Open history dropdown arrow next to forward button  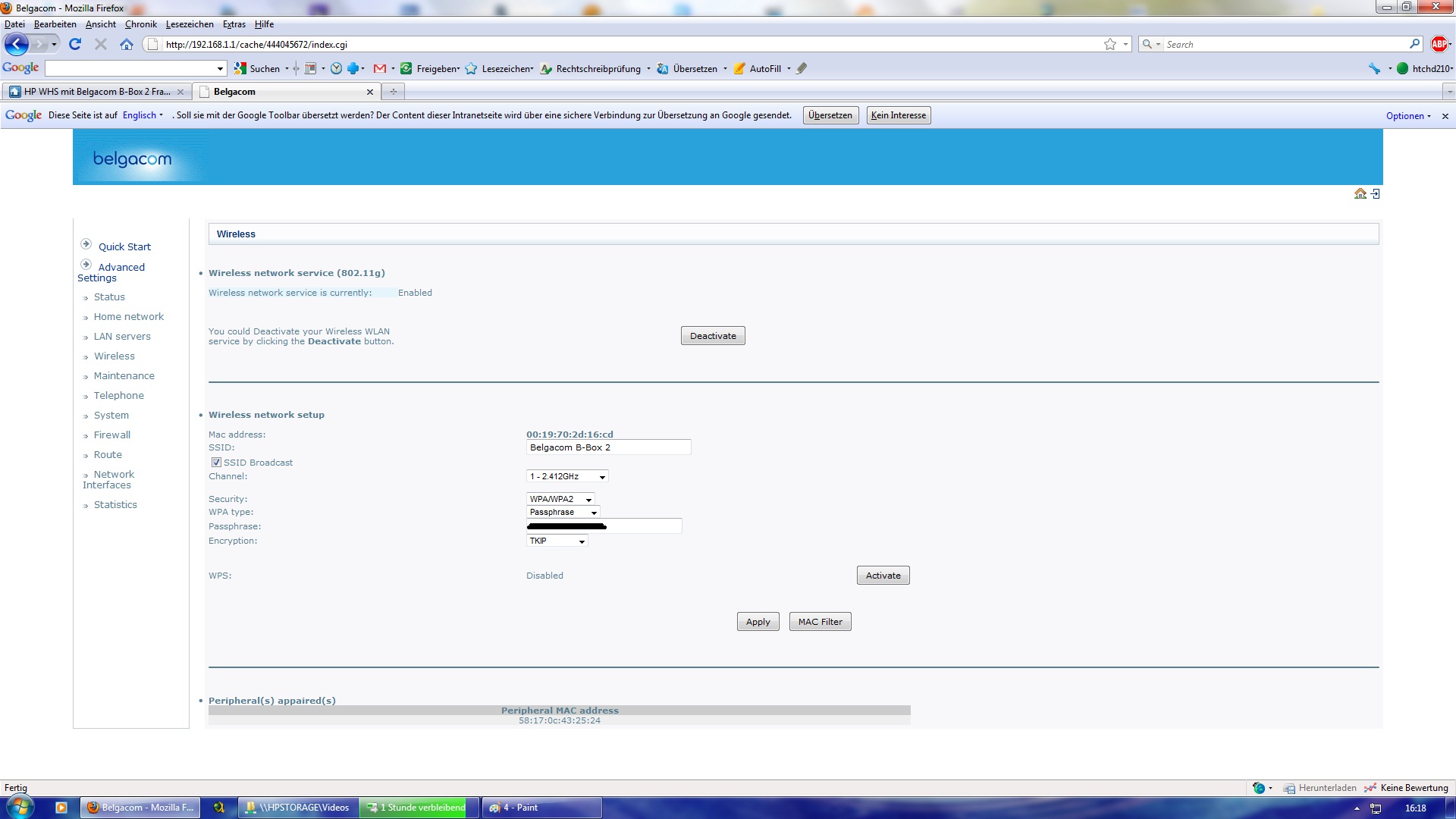[x=54, y=44]
